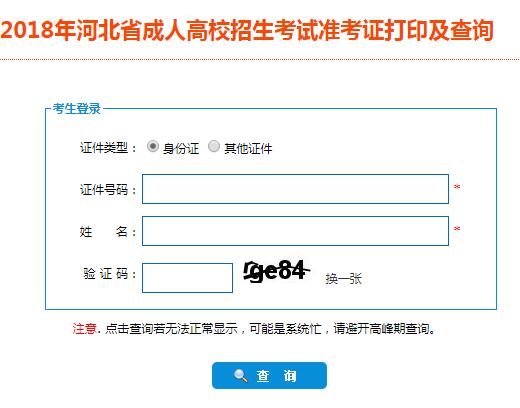Viewport: 520px width, 408px height.
Task: Click the 2018年河北省成人高校招生 page heading
Action: click(247, 30)
